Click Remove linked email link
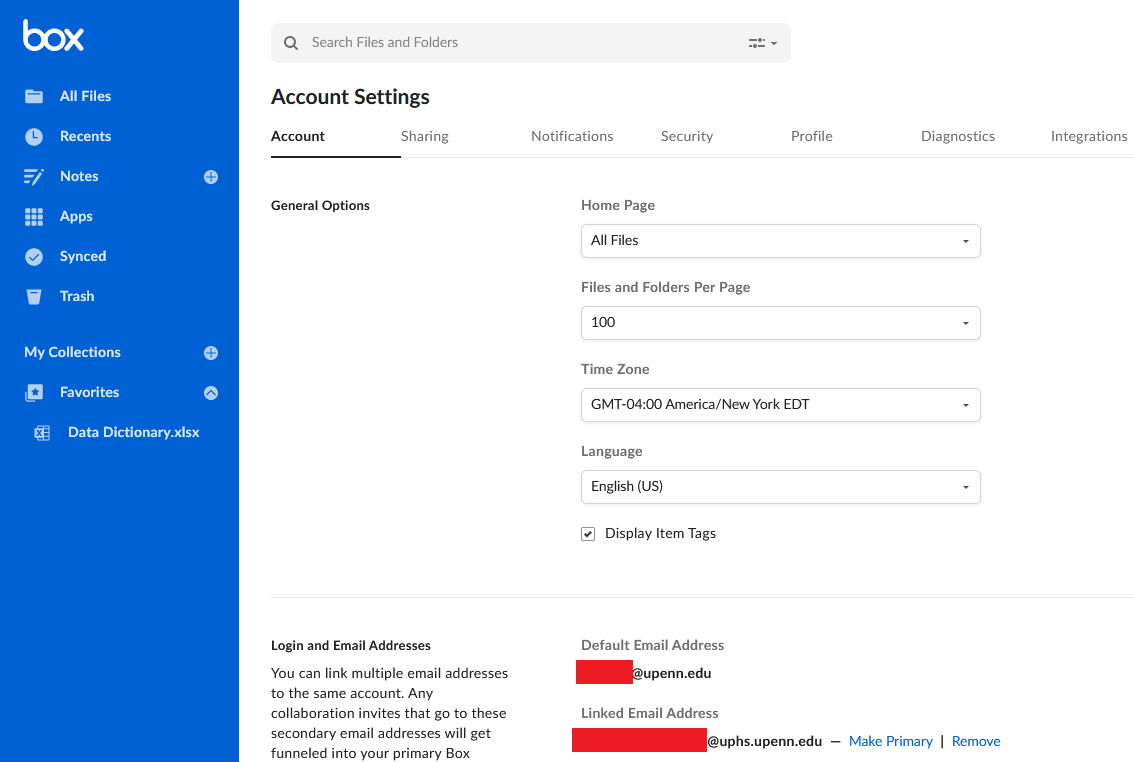1134x762 pixels. (x=976, y=741)
